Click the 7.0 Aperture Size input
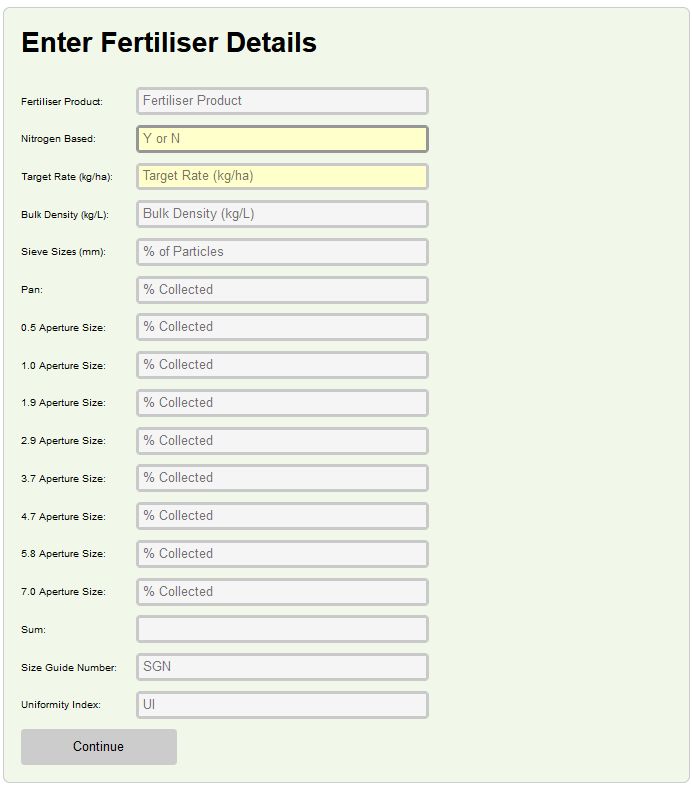This screenshot has height=786, width=692. click(x=282, y=592)
